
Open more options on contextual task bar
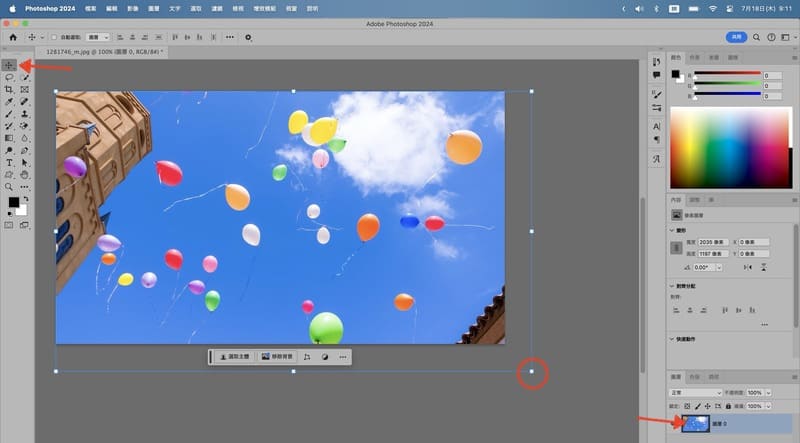343,357
